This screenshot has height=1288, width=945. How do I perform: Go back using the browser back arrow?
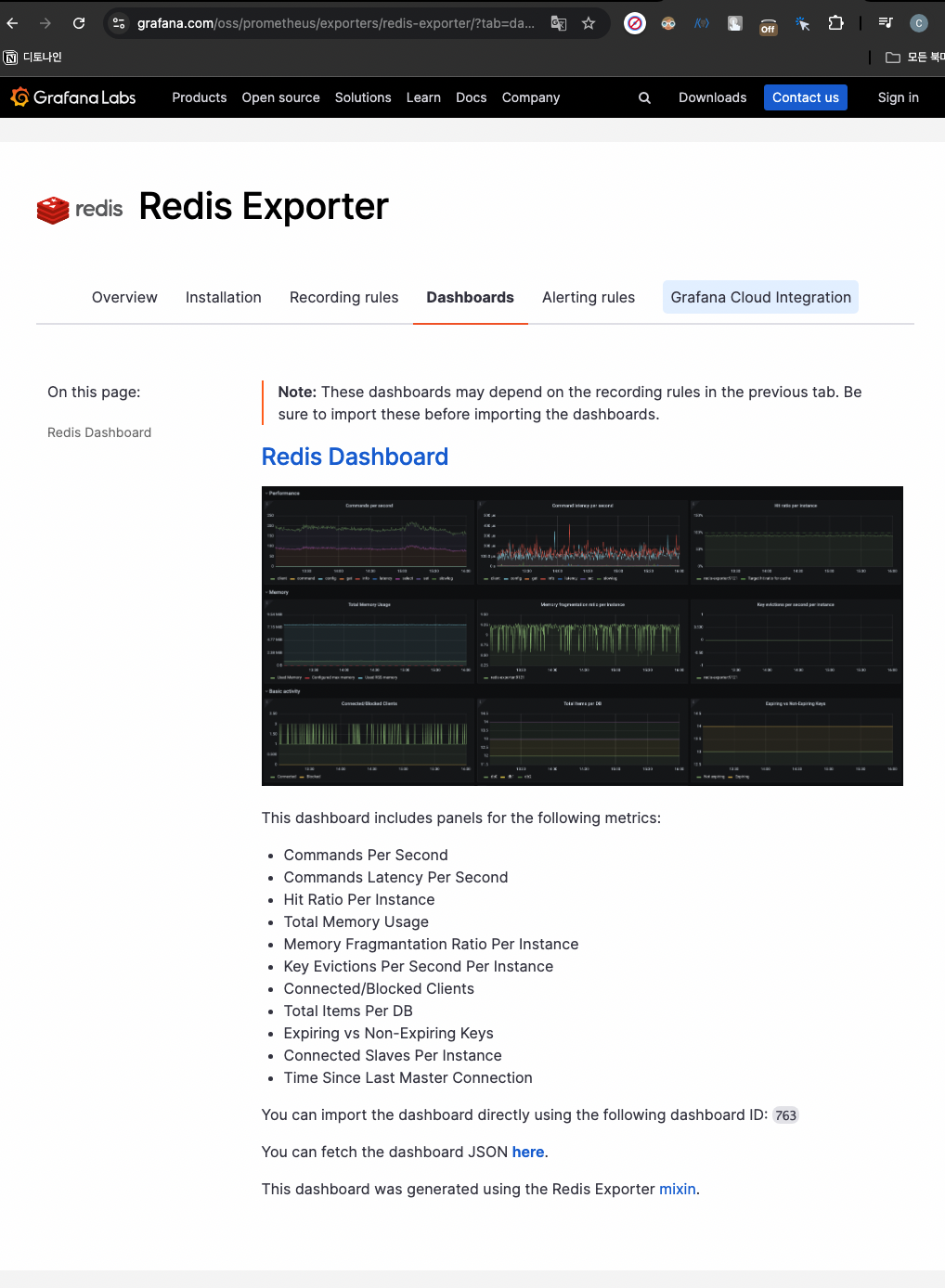pyautogui.click(x=12, y=23)
